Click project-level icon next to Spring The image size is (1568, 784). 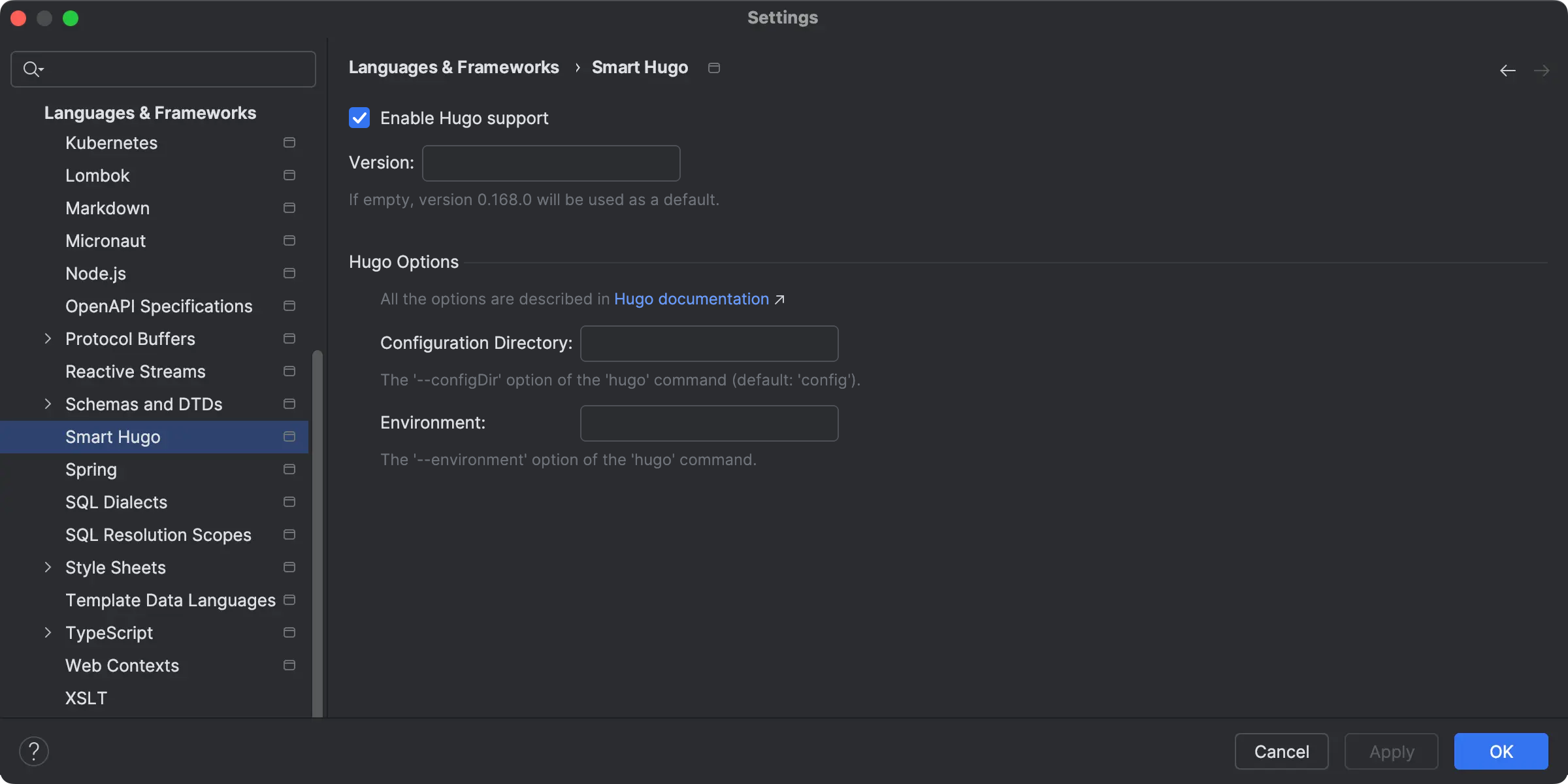pos(289,469)
